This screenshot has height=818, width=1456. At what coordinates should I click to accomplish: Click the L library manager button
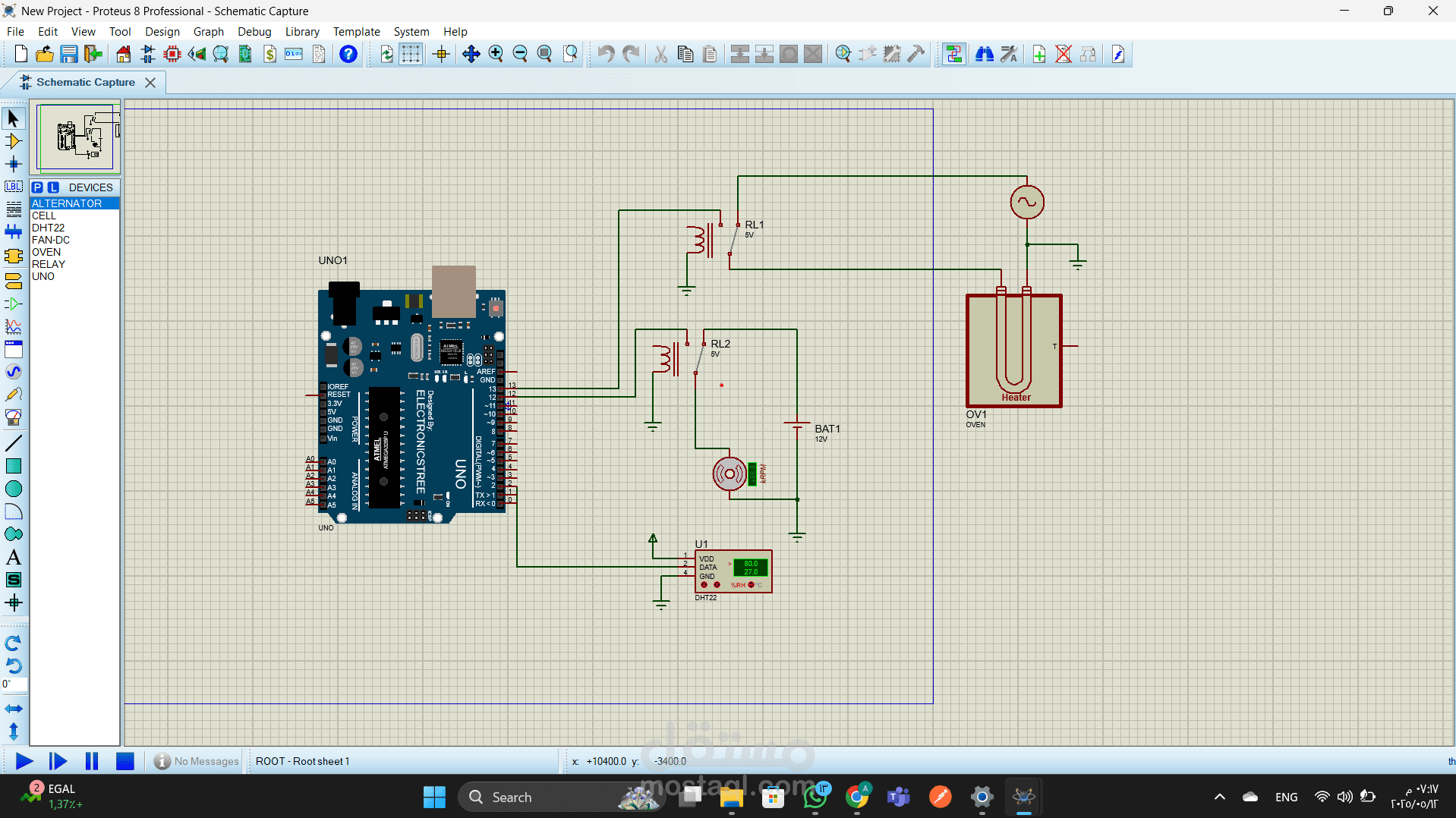pos(53,187)
